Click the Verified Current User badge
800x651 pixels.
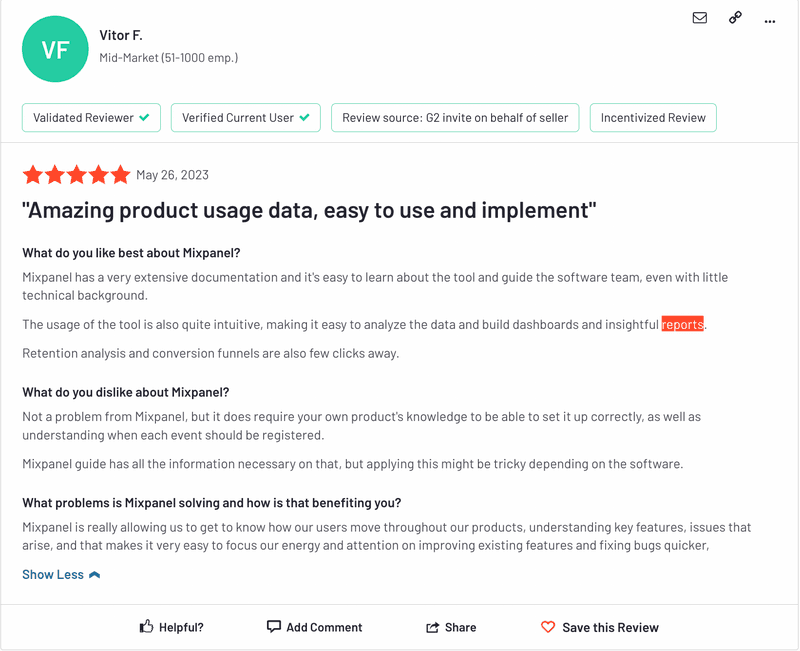pyautogui.click(x=245, y=118)
